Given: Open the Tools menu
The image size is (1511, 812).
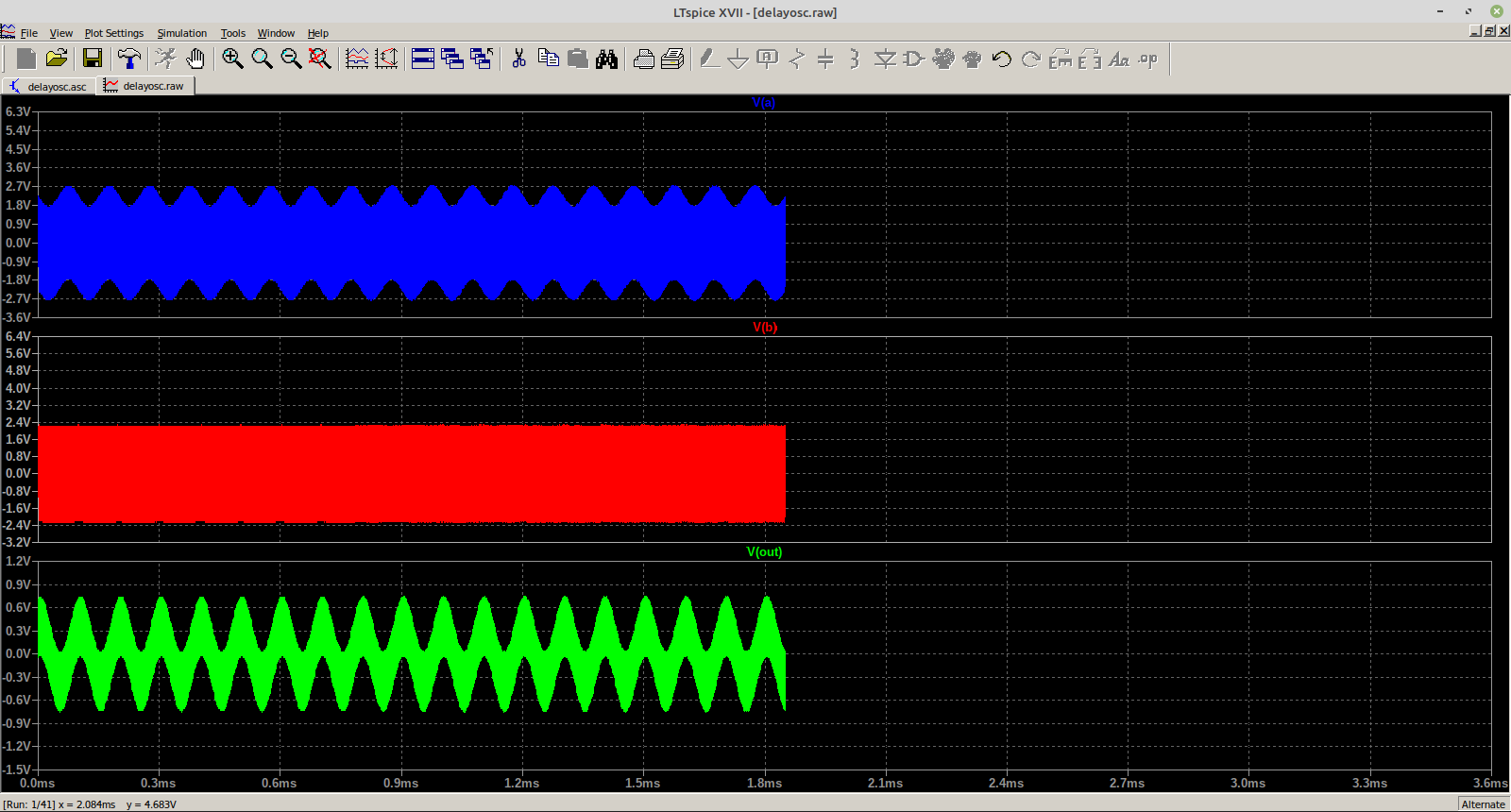Looking at the screenshot, I should [x=233, y=33].
